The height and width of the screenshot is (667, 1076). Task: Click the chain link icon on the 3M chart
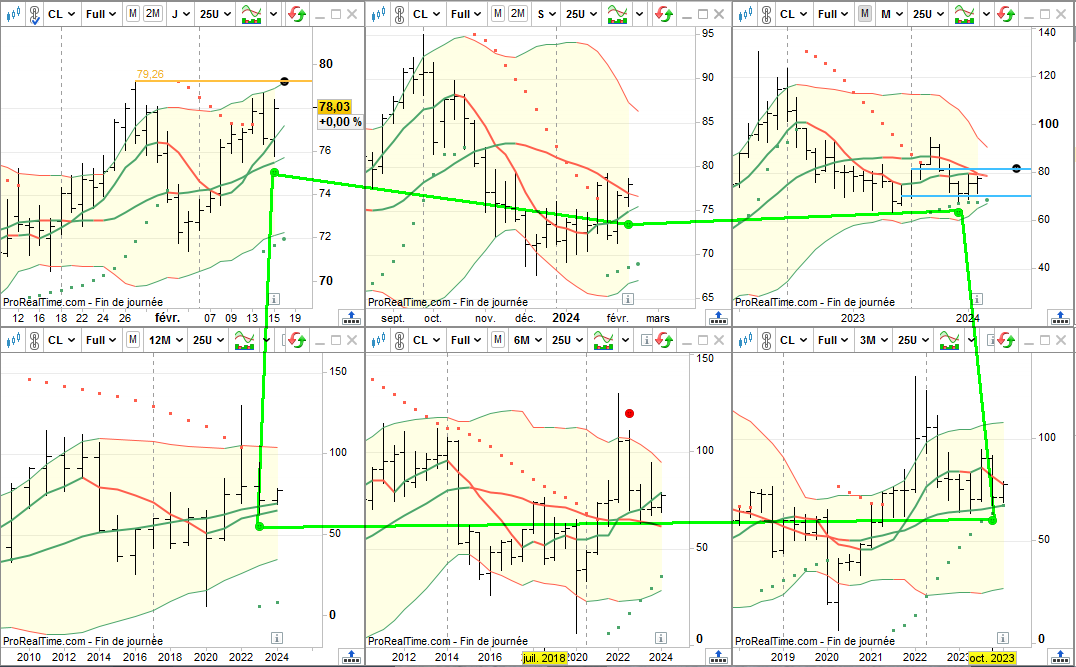point(767,340)
